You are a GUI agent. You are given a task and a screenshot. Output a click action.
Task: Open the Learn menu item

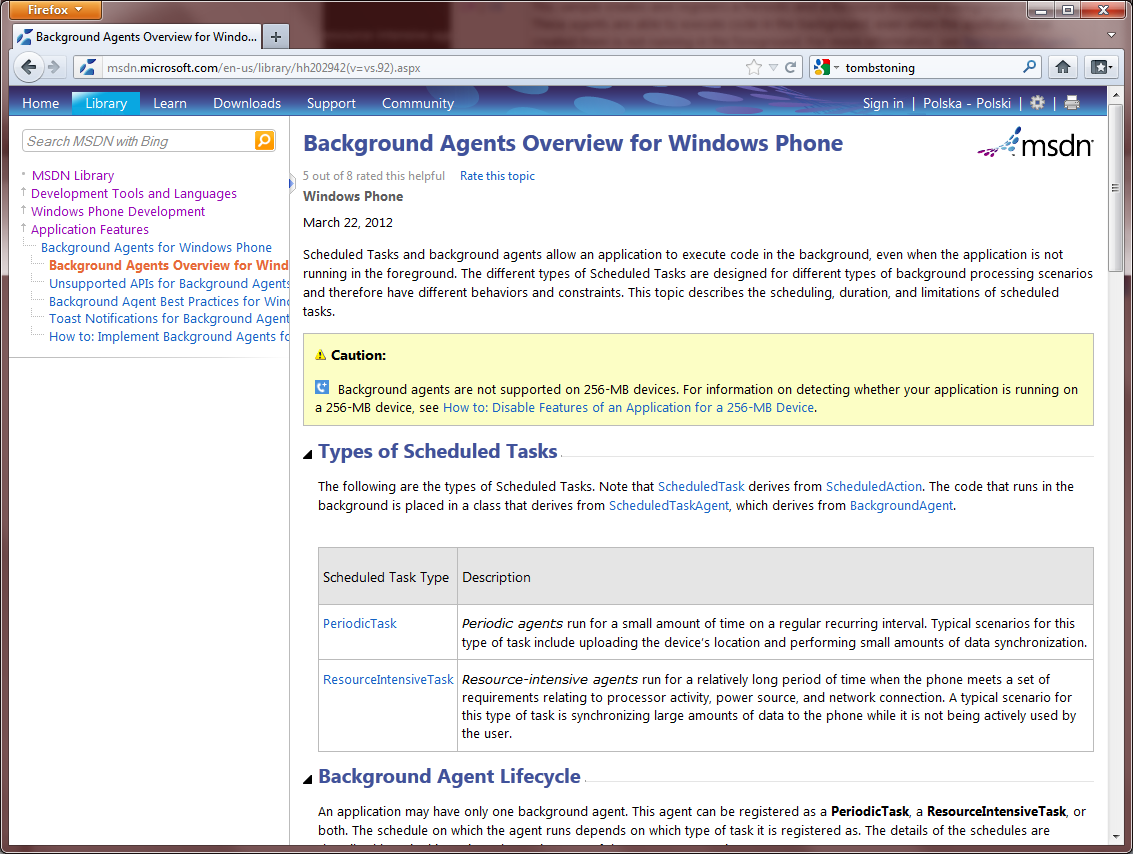(170, 103)
